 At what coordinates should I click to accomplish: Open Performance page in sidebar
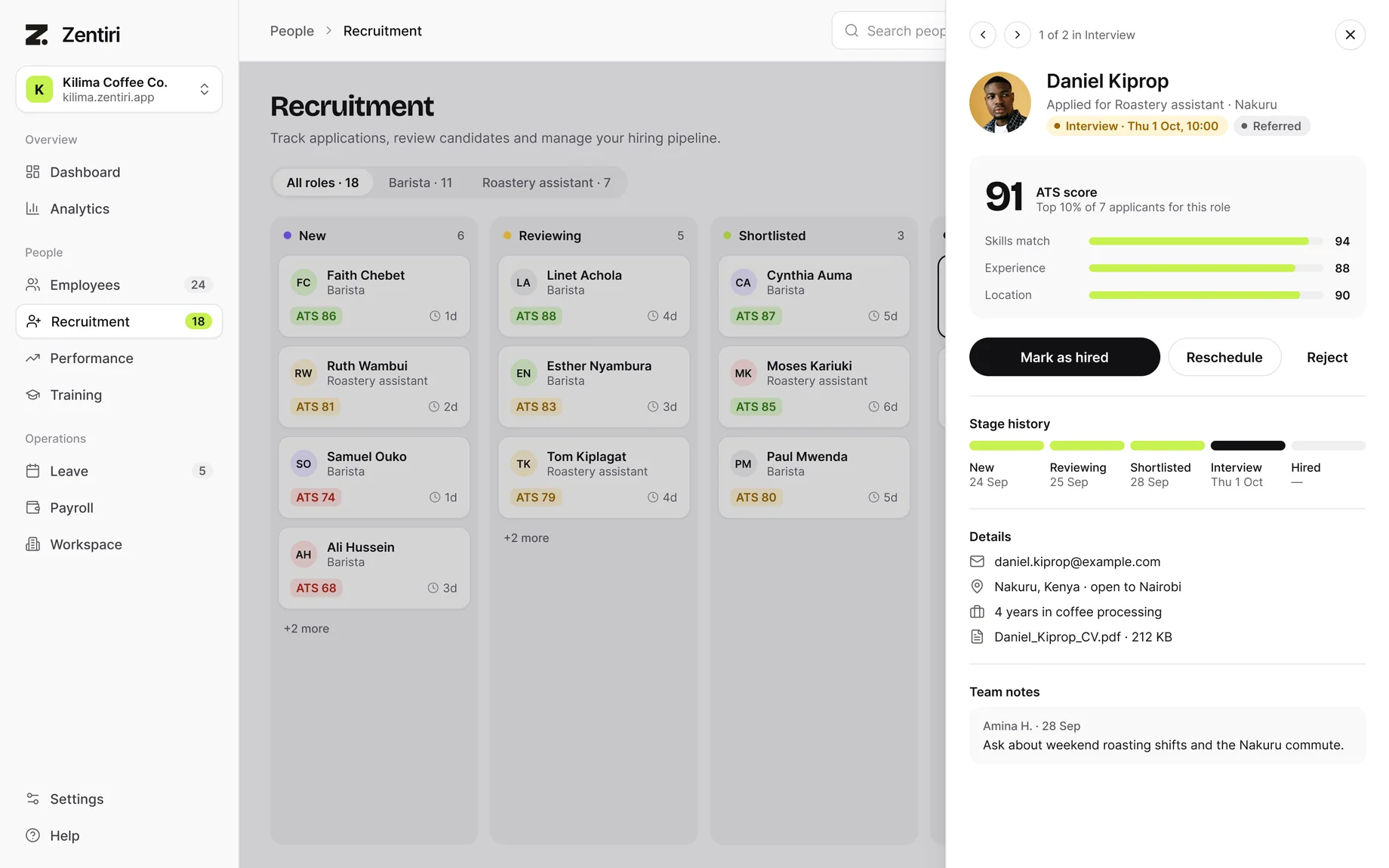tap(119, 358)
